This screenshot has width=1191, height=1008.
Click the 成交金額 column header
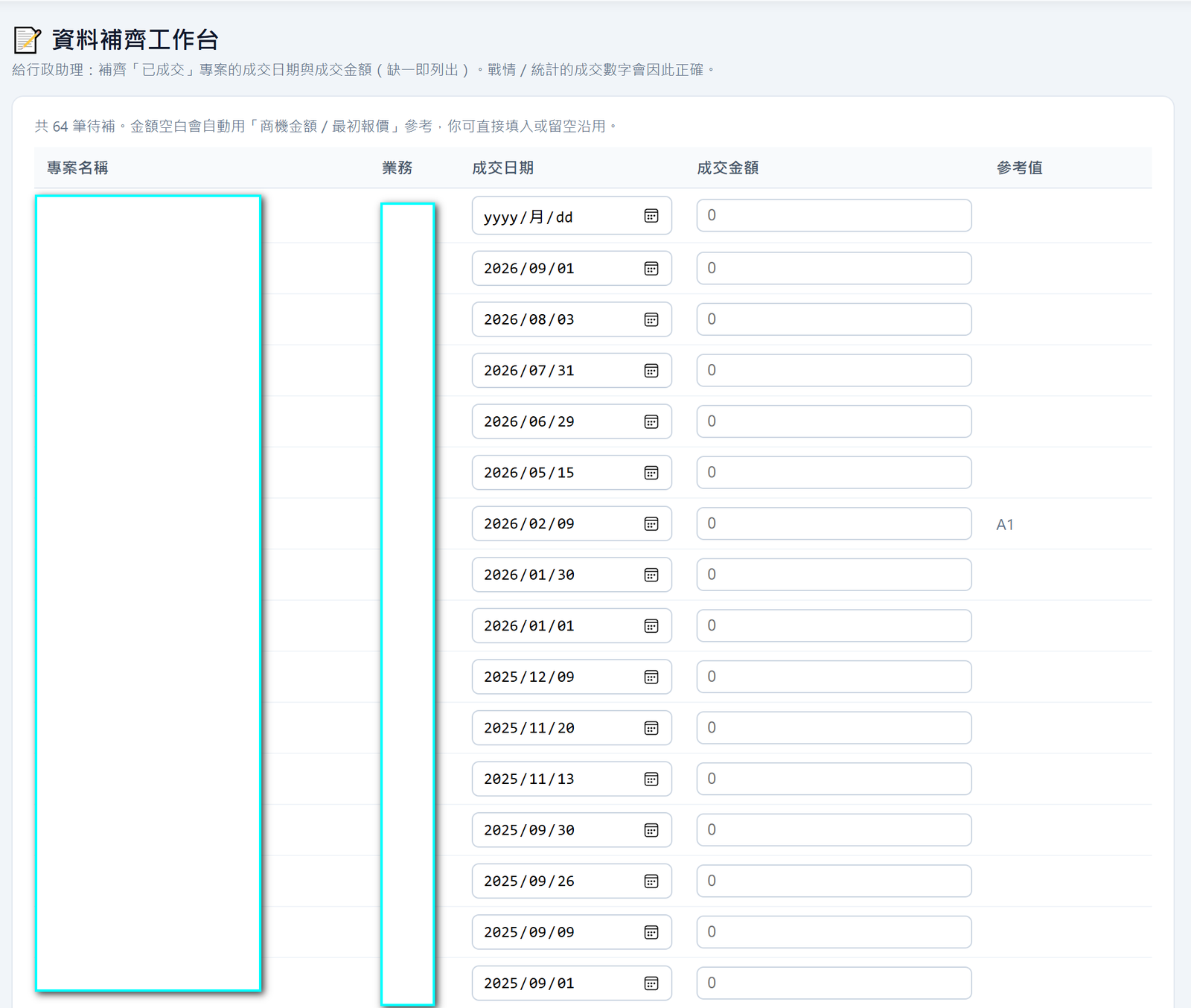(x=728, y=168)
